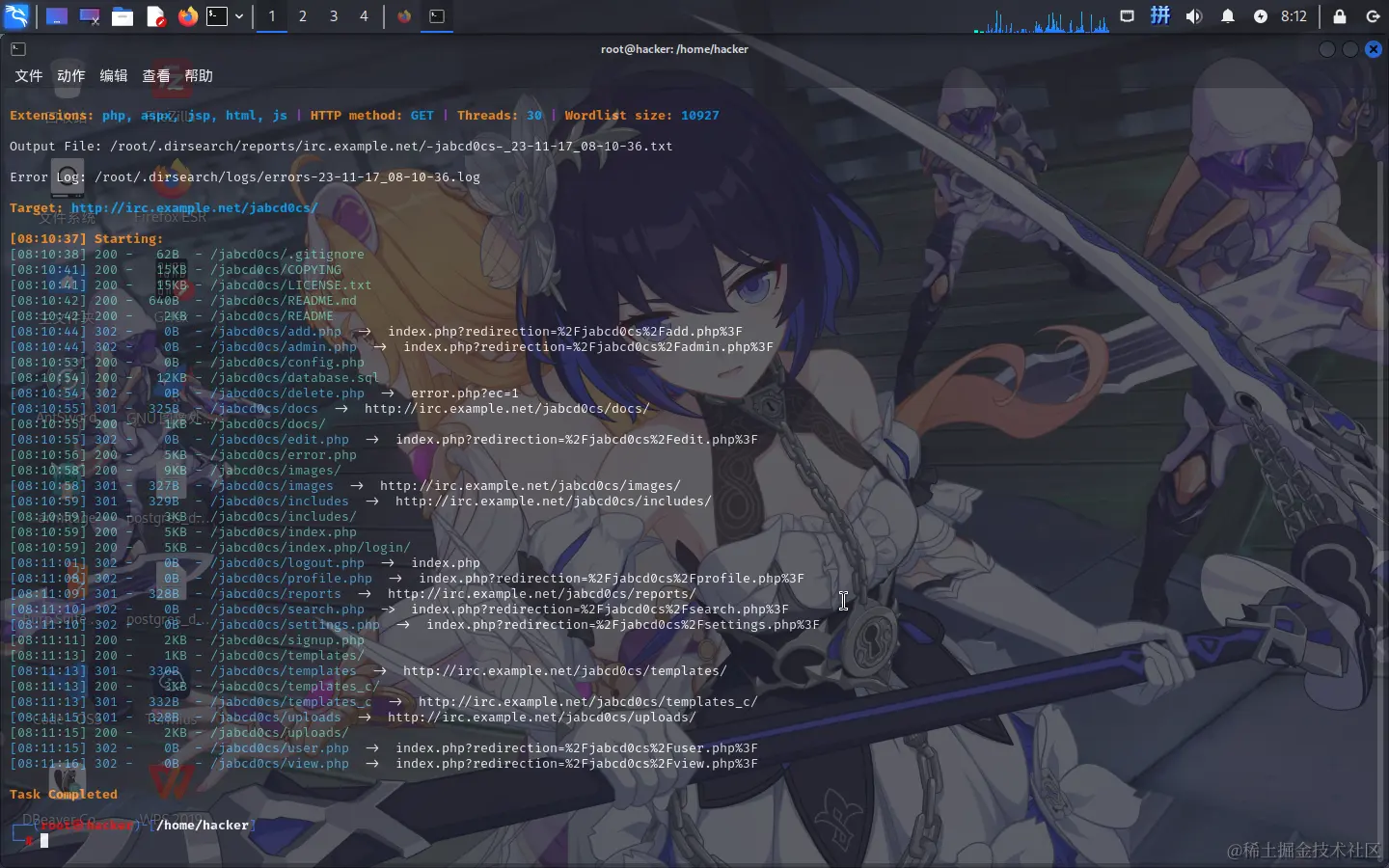
Task: Click the /jabcd0cs/uploads/ 200 result
Action: point(280,733)
